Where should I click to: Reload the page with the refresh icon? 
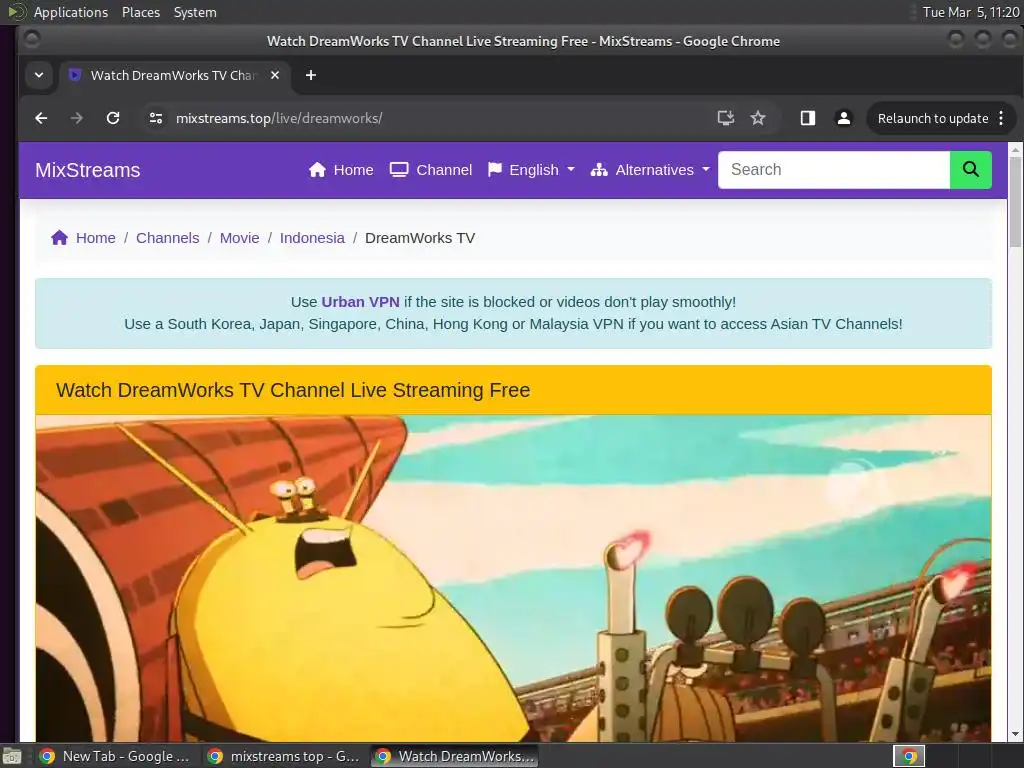[x=113, y=118]
